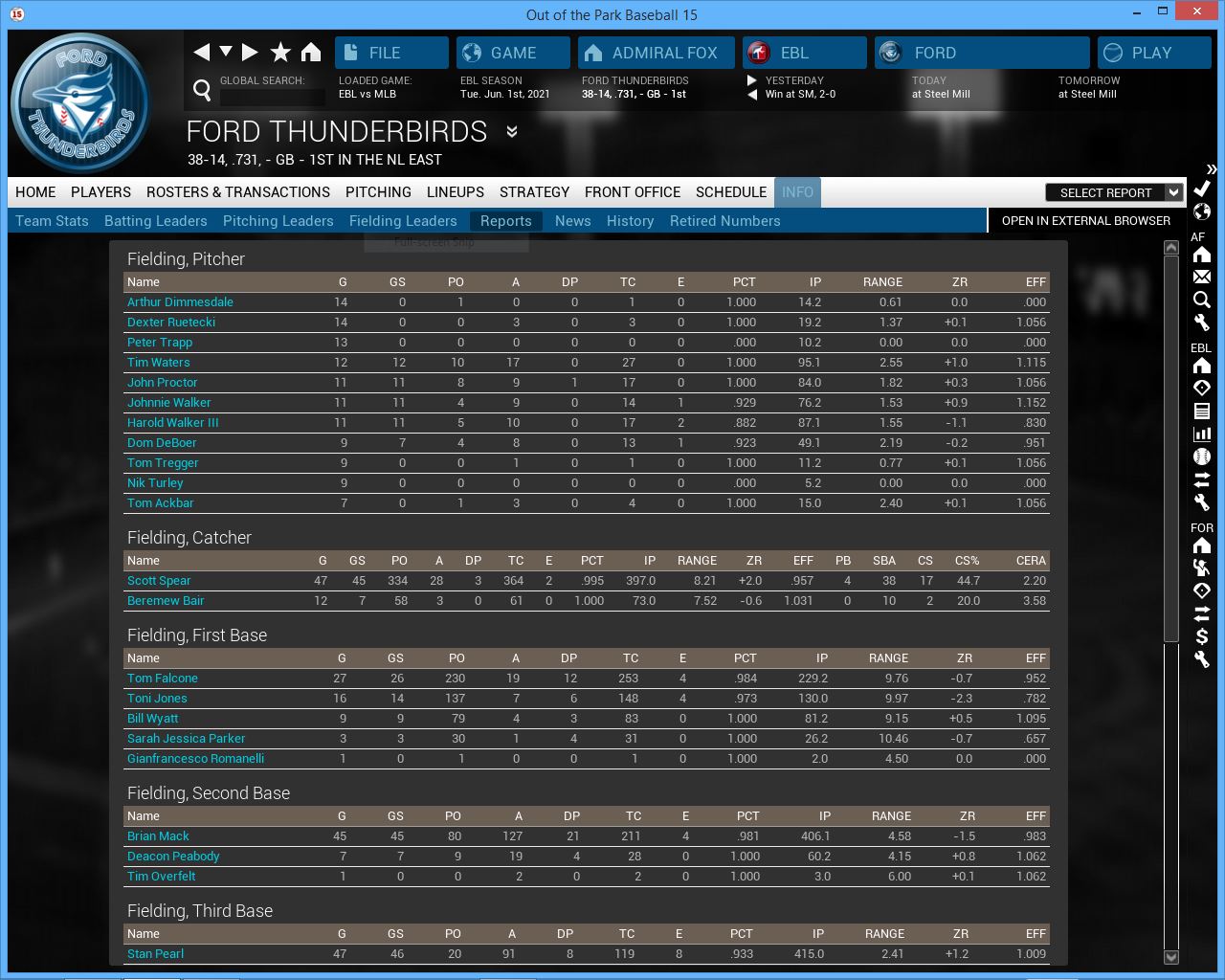Click the envelope mail icon in sidebar
1225x980 pixels.
1202,278
